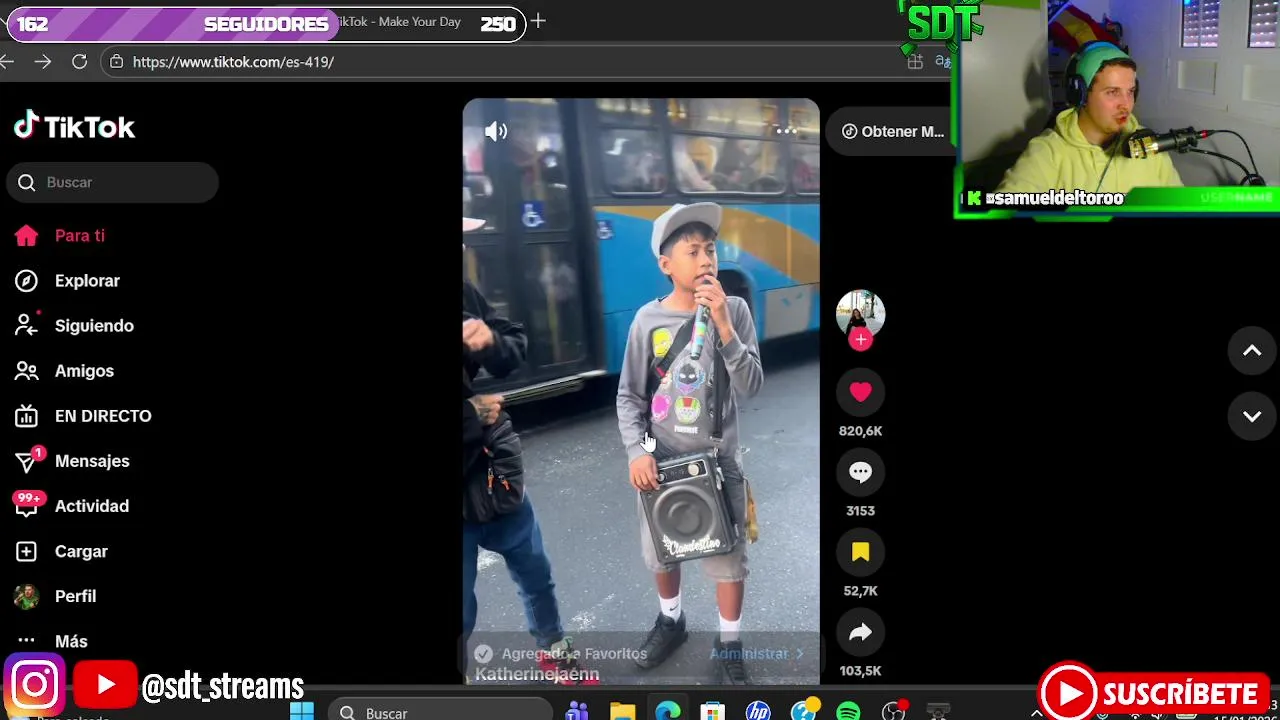Click the Actividad icon with 99+ badge
The height and width of the screenshot is (720, 1280).
click(x=27, y=504)
